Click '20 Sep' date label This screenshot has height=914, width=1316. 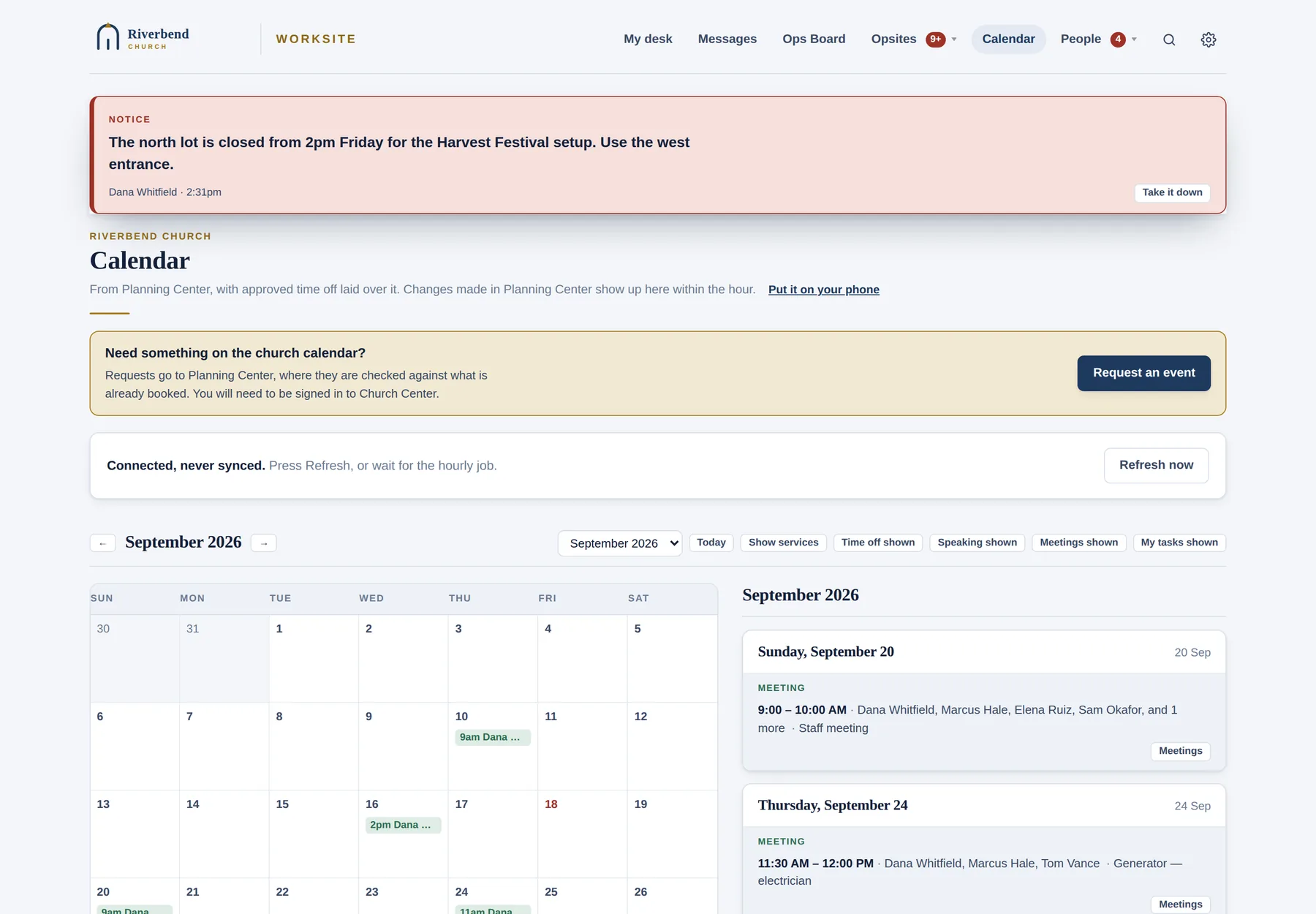[x=1192, y=652]
